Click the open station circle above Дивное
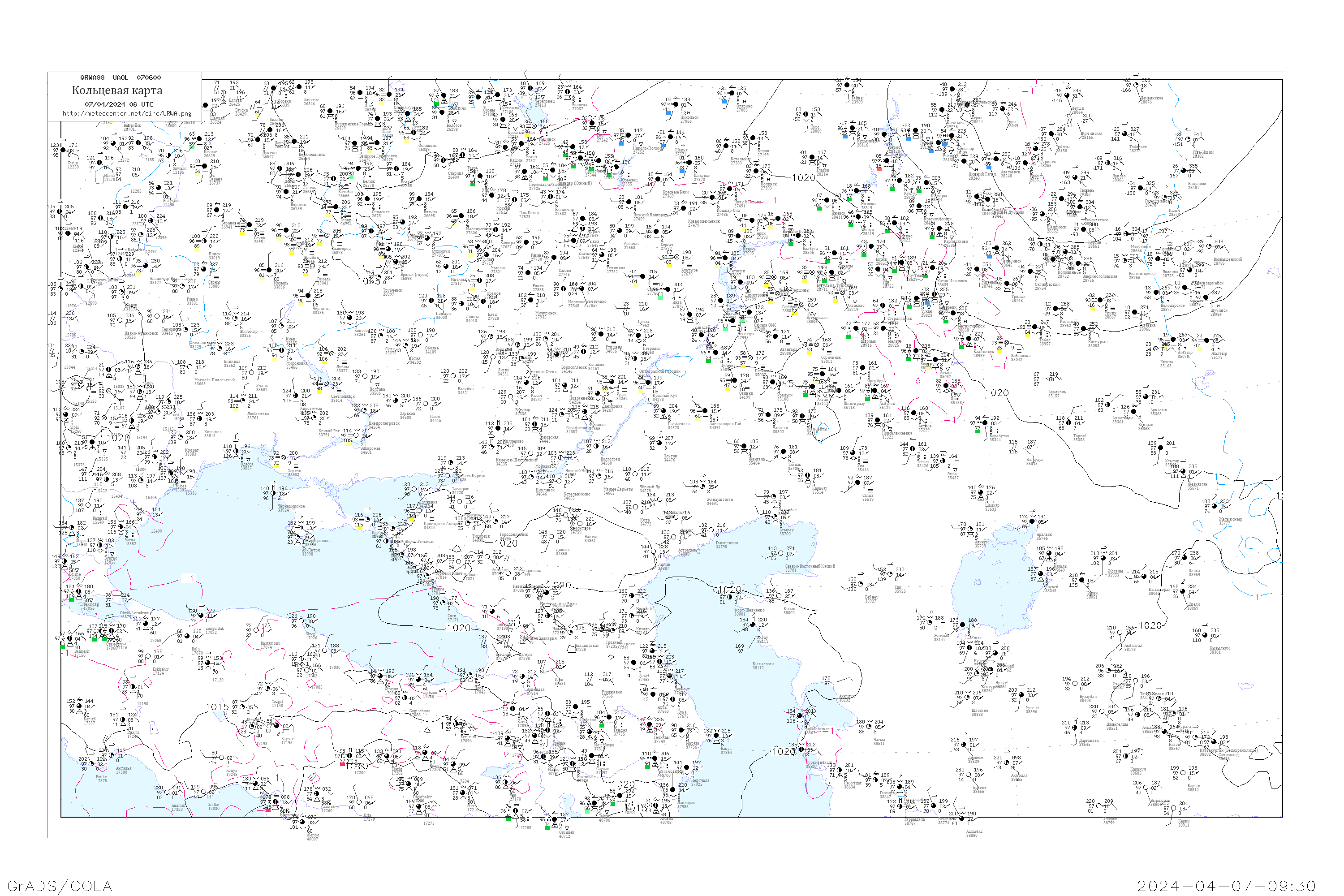The height and width of the screenshot is (896, 1344). pyautogui.click(x=552, y=536)
